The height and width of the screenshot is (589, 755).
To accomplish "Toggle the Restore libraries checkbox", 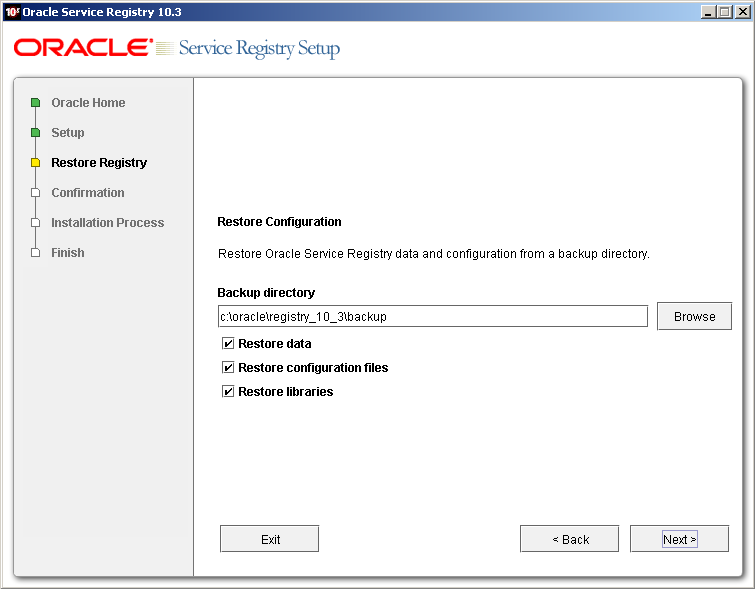I will (x=228, y=392).
